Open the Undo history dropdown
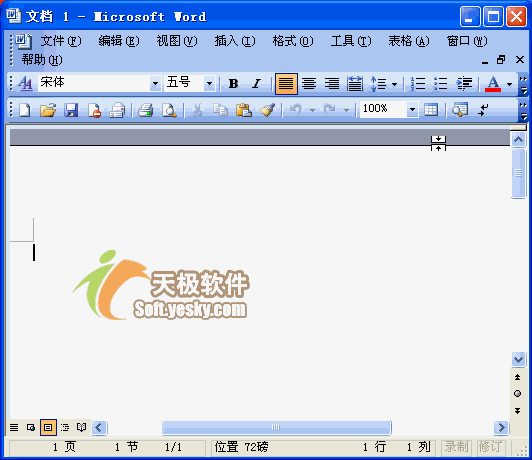This screenshot has height=460, width=532. point(312,110)
